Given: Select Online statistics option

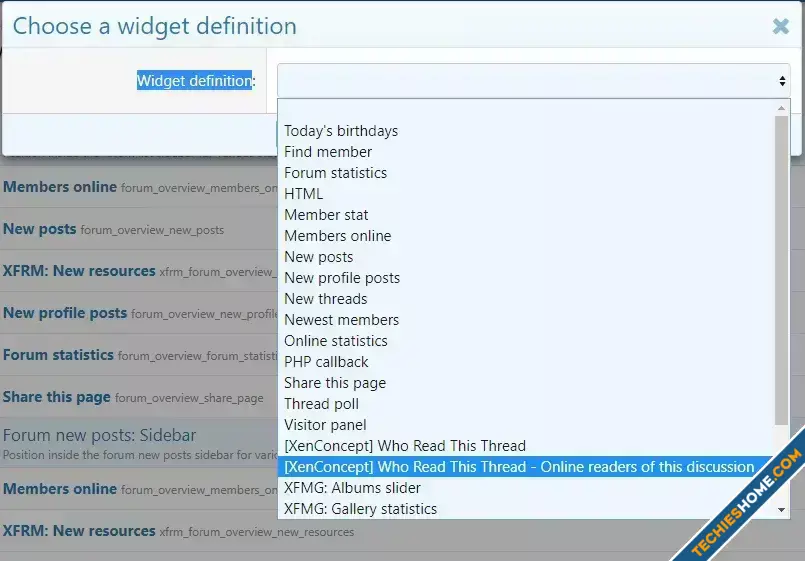Looking at the screenshot, I should pyautogui.click(x=526, y=341).
